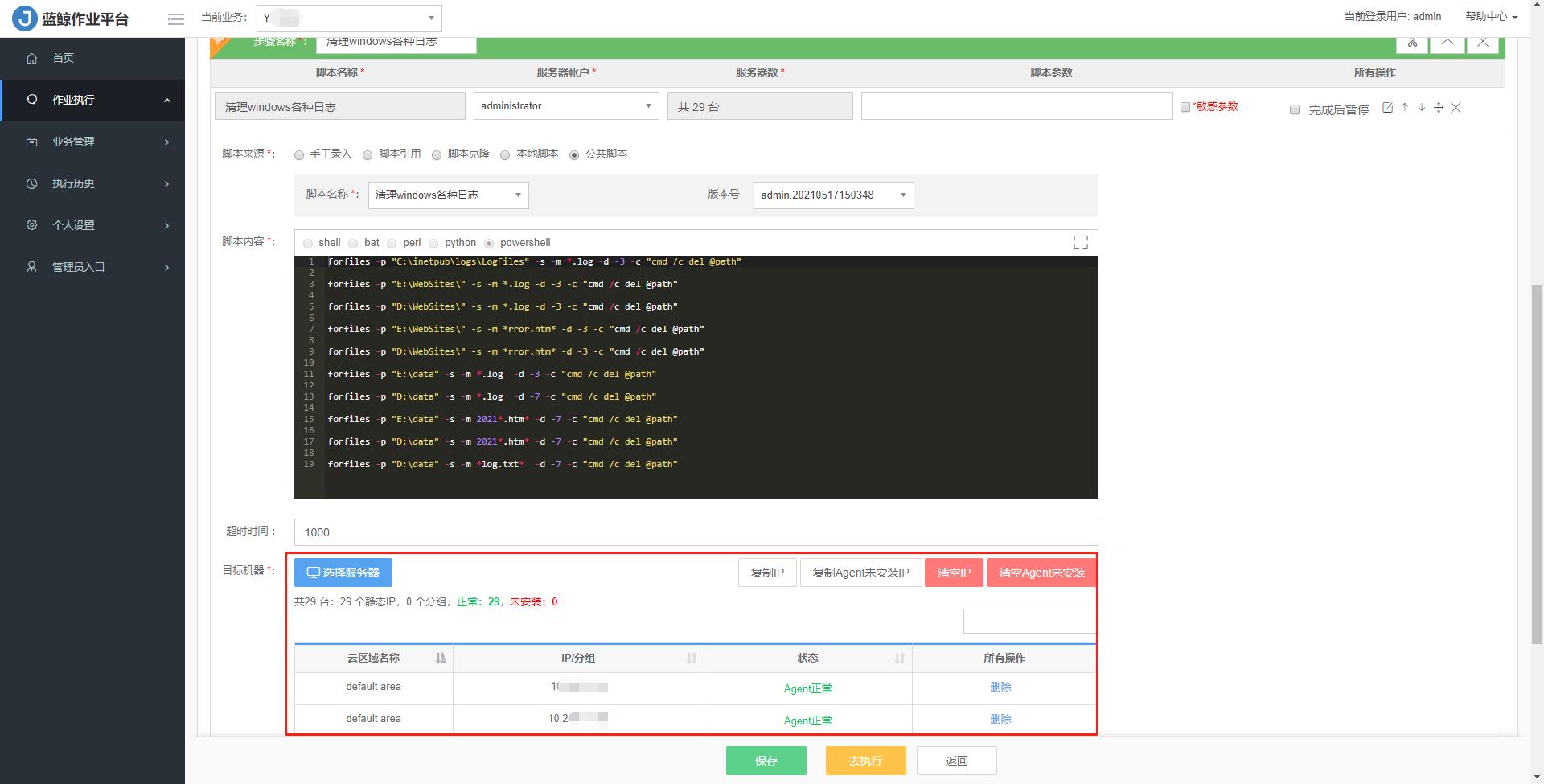Delete the first target server via 删除 link
Viewport: 1544px width, 784px height.
[1000, 688]
